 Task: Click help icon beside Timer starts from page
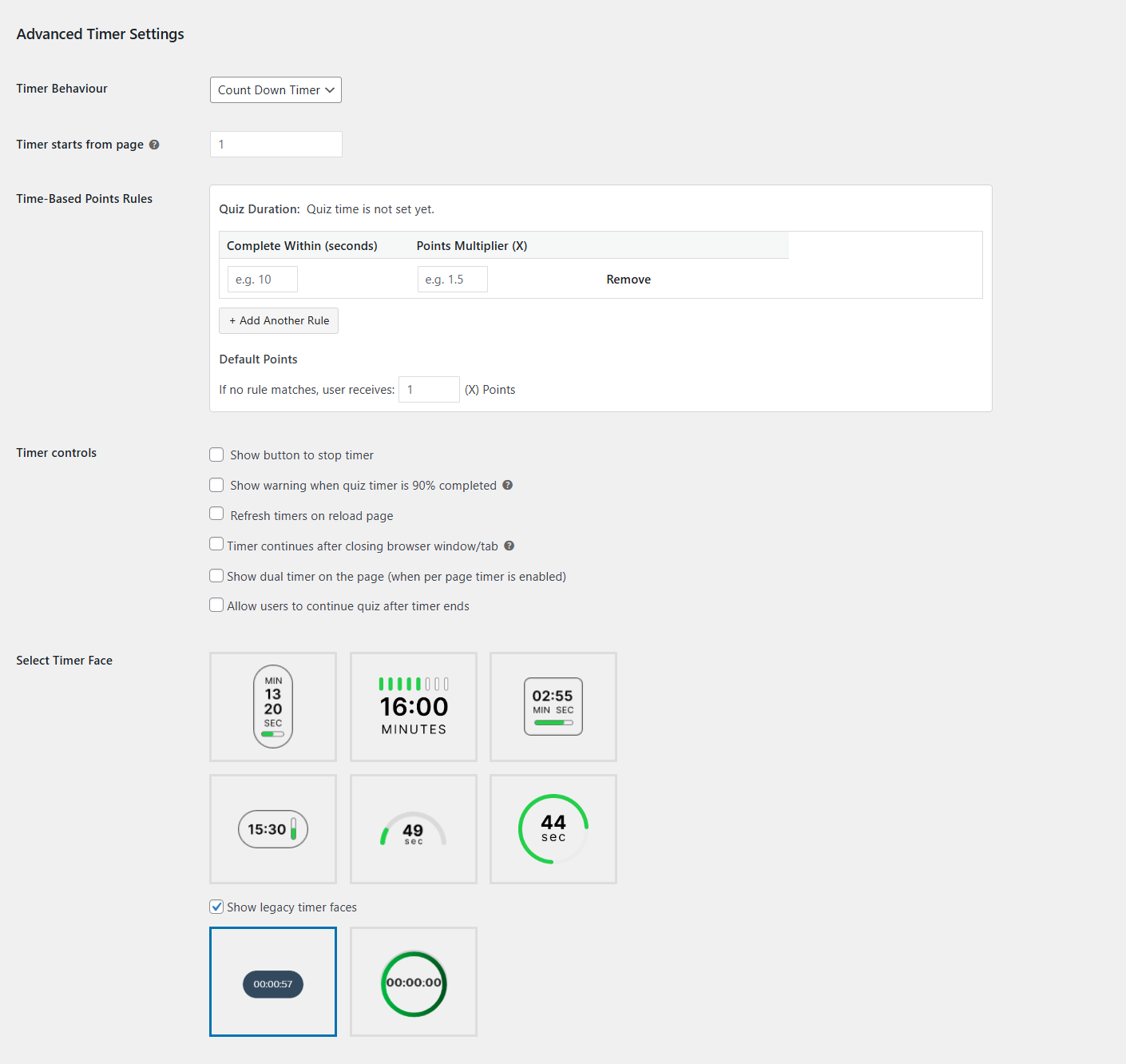point(154,145)
